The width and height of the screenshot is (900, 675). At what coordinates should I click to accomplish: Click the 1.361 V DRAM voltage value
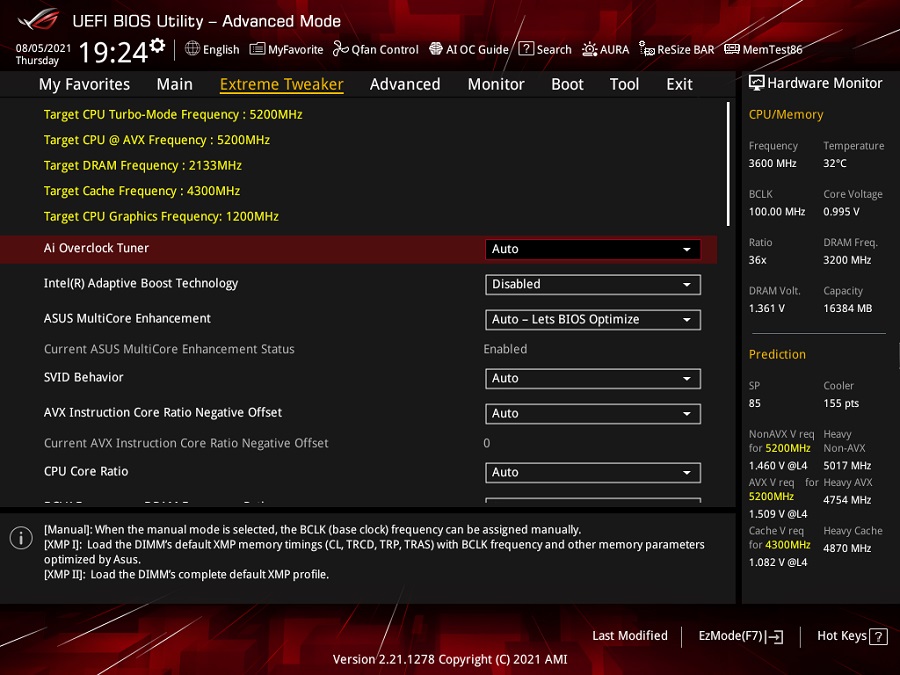point(767,309)
